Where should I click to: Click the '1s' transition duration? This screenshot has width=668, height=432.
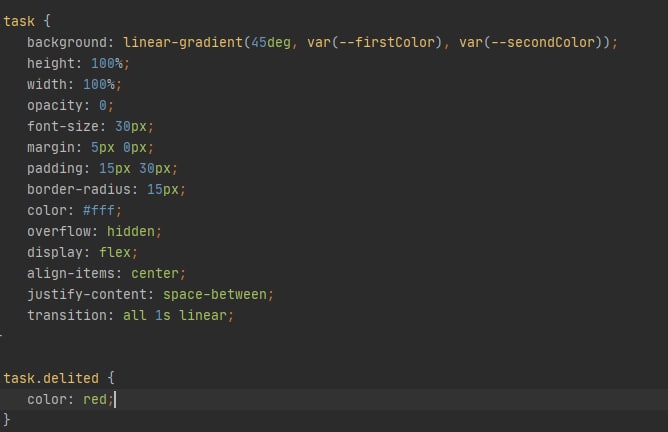coord(163,315)
